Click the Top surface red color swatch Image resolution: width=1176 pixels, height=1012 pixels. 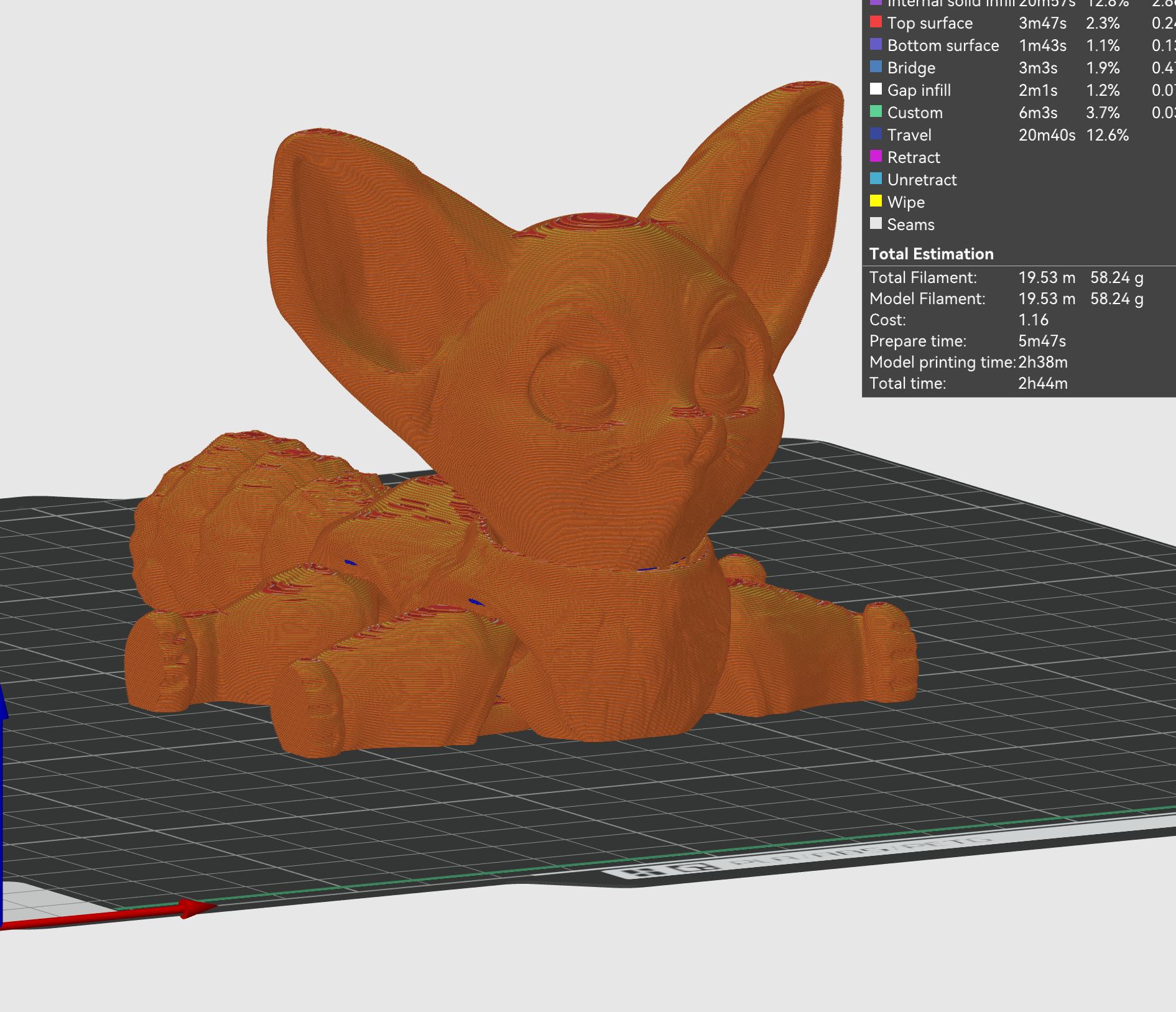(876, 22)
